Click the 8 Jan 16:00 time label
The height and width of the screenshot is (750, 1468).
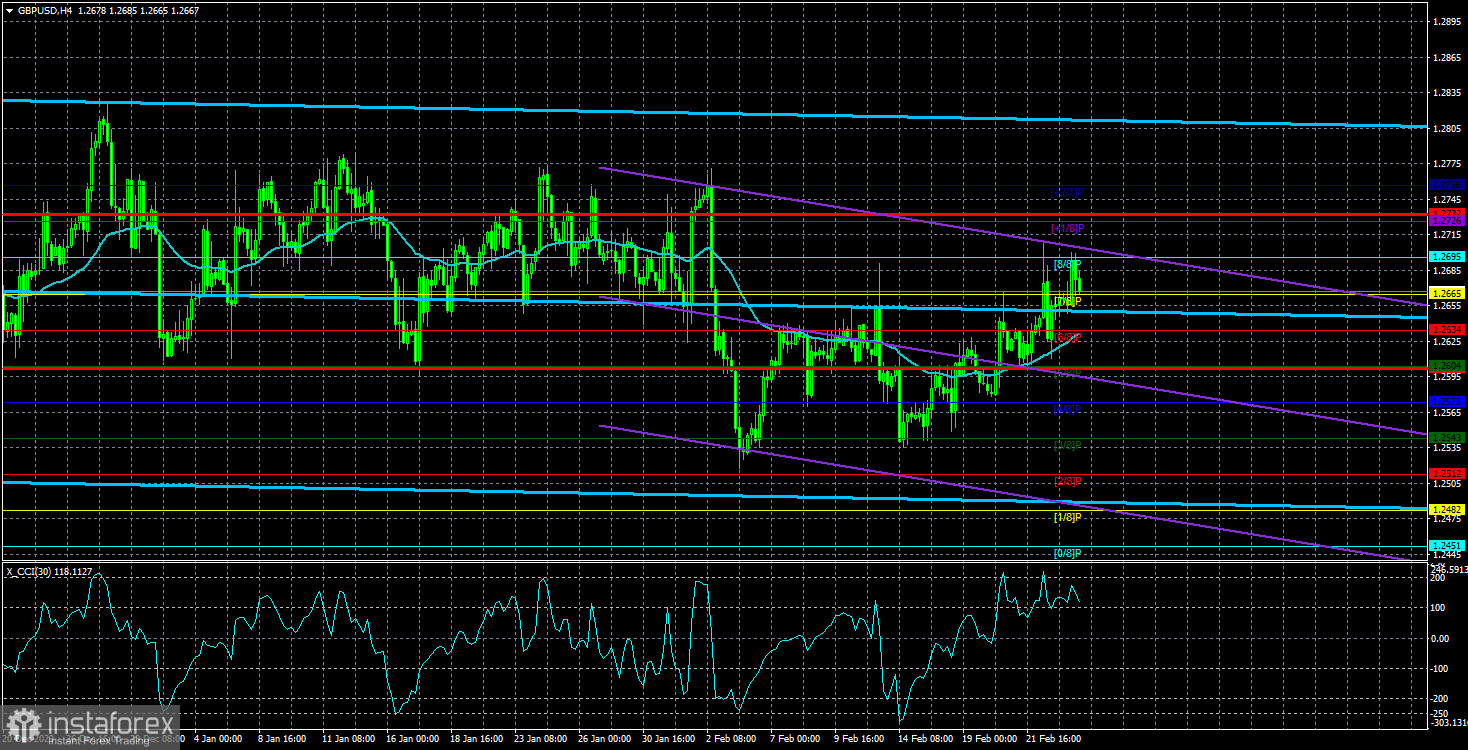(x=281, y=738)
